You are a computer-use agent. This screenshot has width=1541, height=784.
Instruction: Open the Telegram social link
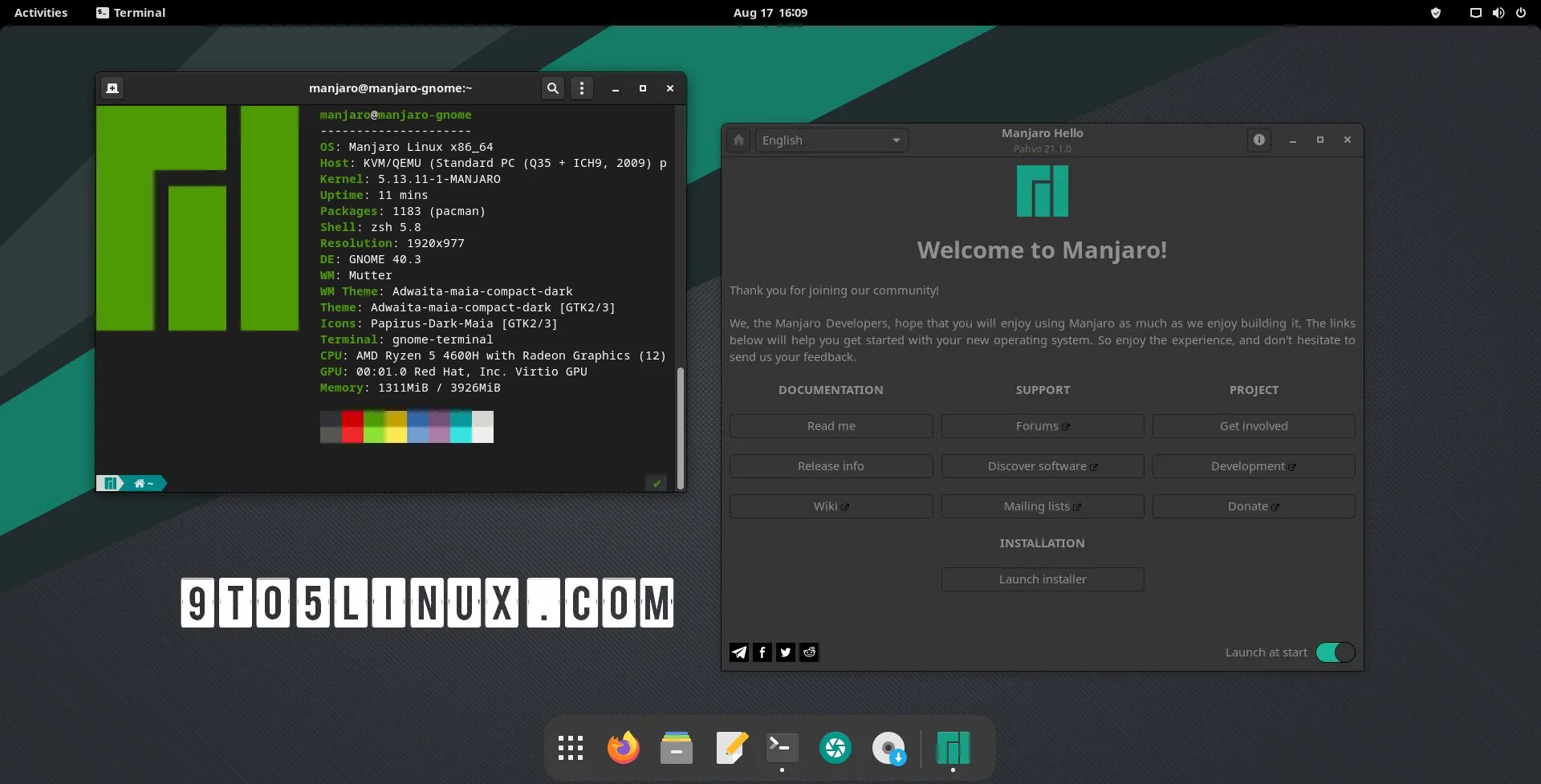tap(739, 652)
